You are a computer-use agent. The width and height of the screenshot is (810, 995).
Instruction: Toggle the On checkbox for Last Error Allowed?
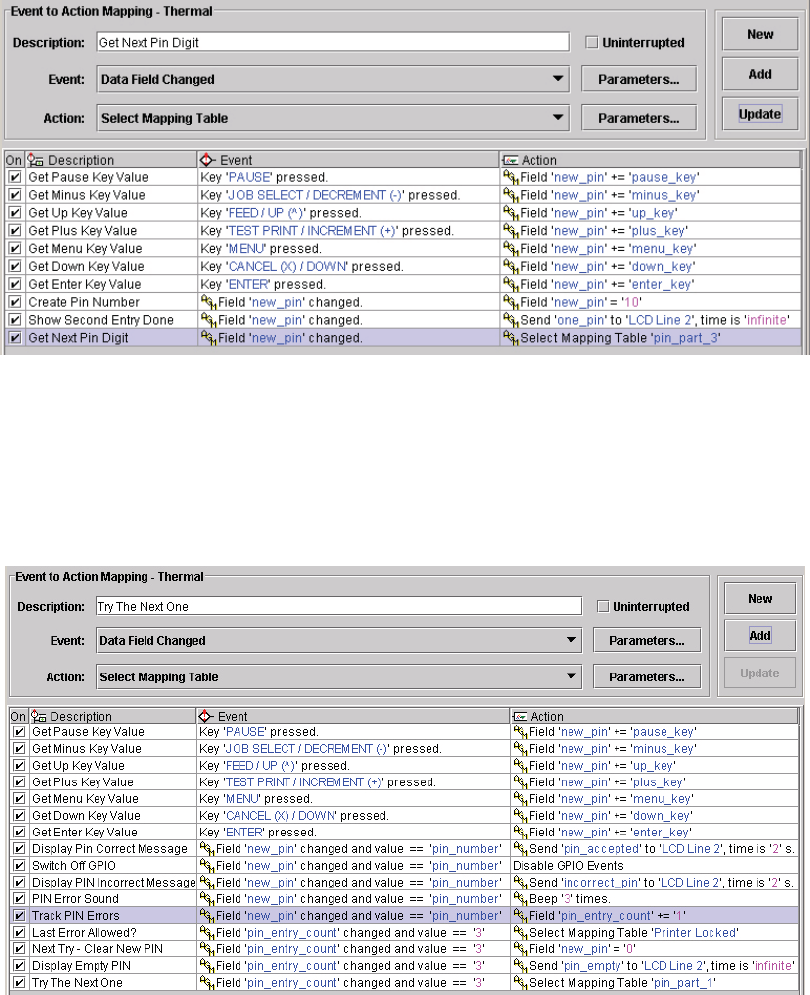pos(19,932)
